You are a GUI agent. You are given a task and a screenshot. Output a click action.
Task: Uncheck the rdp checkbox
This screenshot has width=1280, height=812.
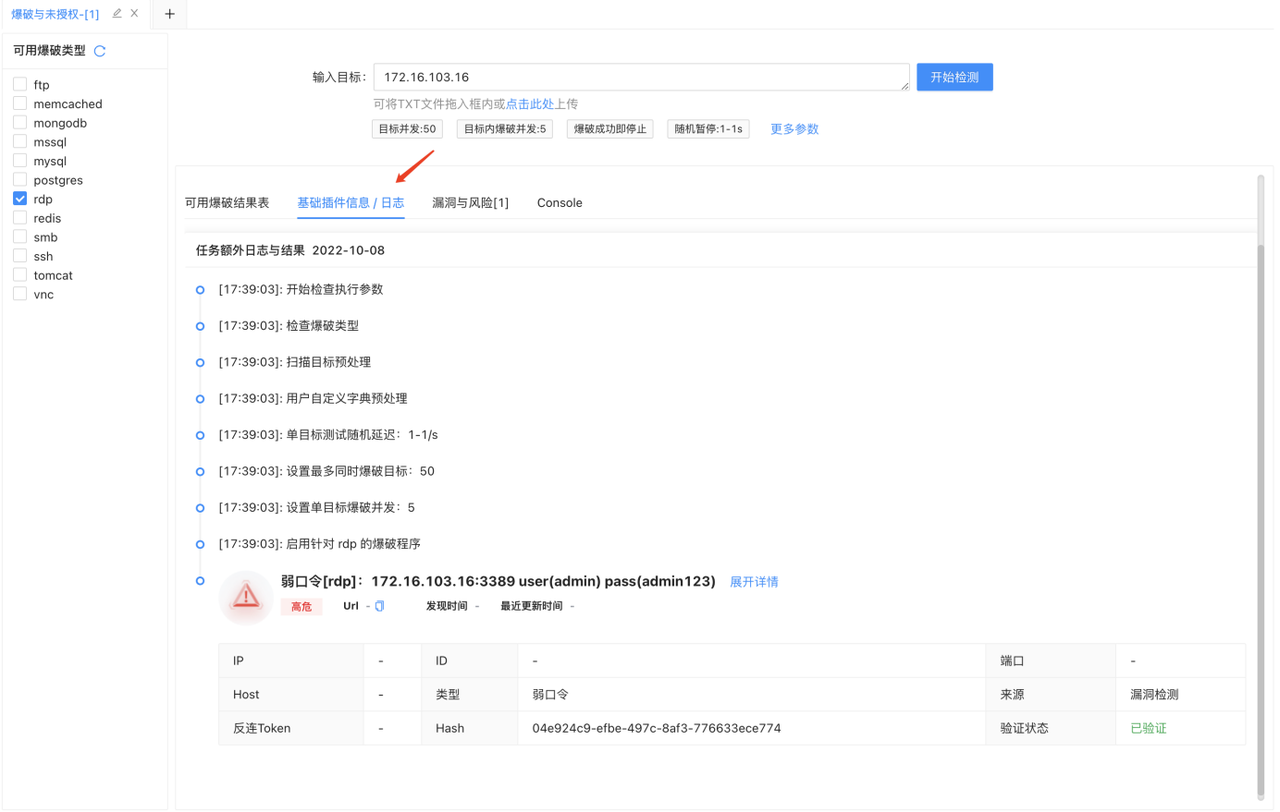tap(20, 199)
